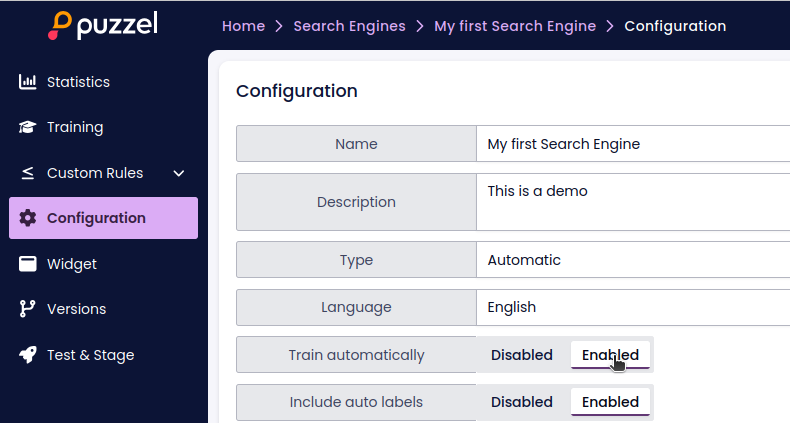Set Train automatically to Disabled
790x423 pixels.
(x=521, y=355)
